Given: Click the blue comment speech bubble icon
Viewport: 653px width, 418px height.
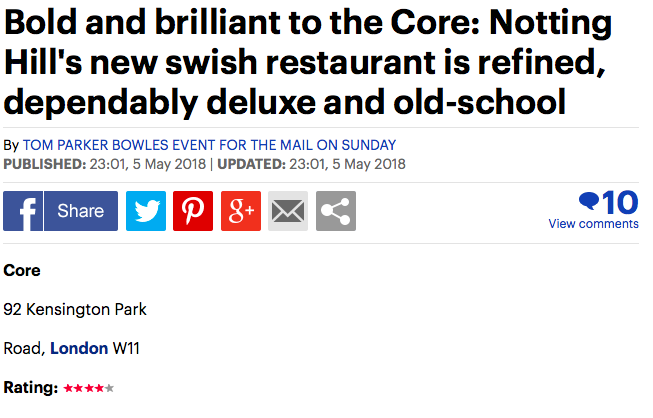Looking at the screenshot, I should 590,200.
